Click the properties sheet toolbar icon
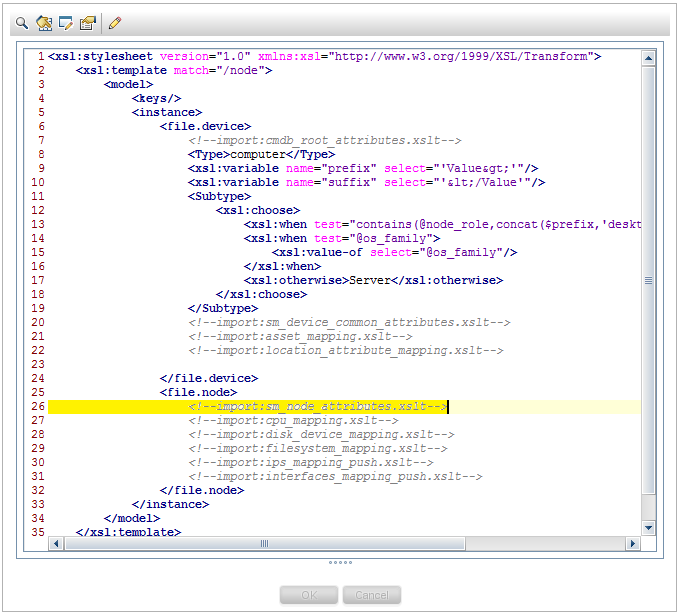This screenshot has height=614, width=682. (88, 21)
